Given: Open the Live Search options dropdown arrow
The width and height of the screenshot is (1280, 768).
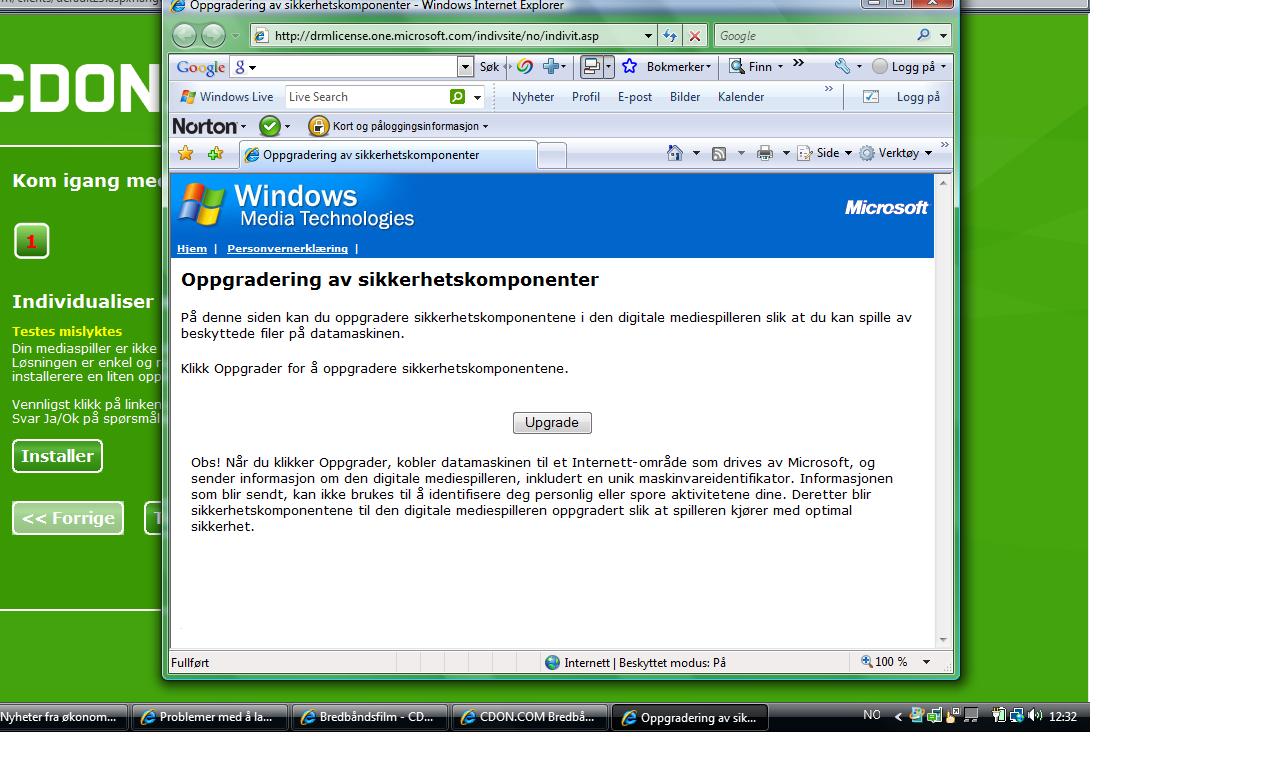Looking at the screenshot, I should (x=477, y=97).
